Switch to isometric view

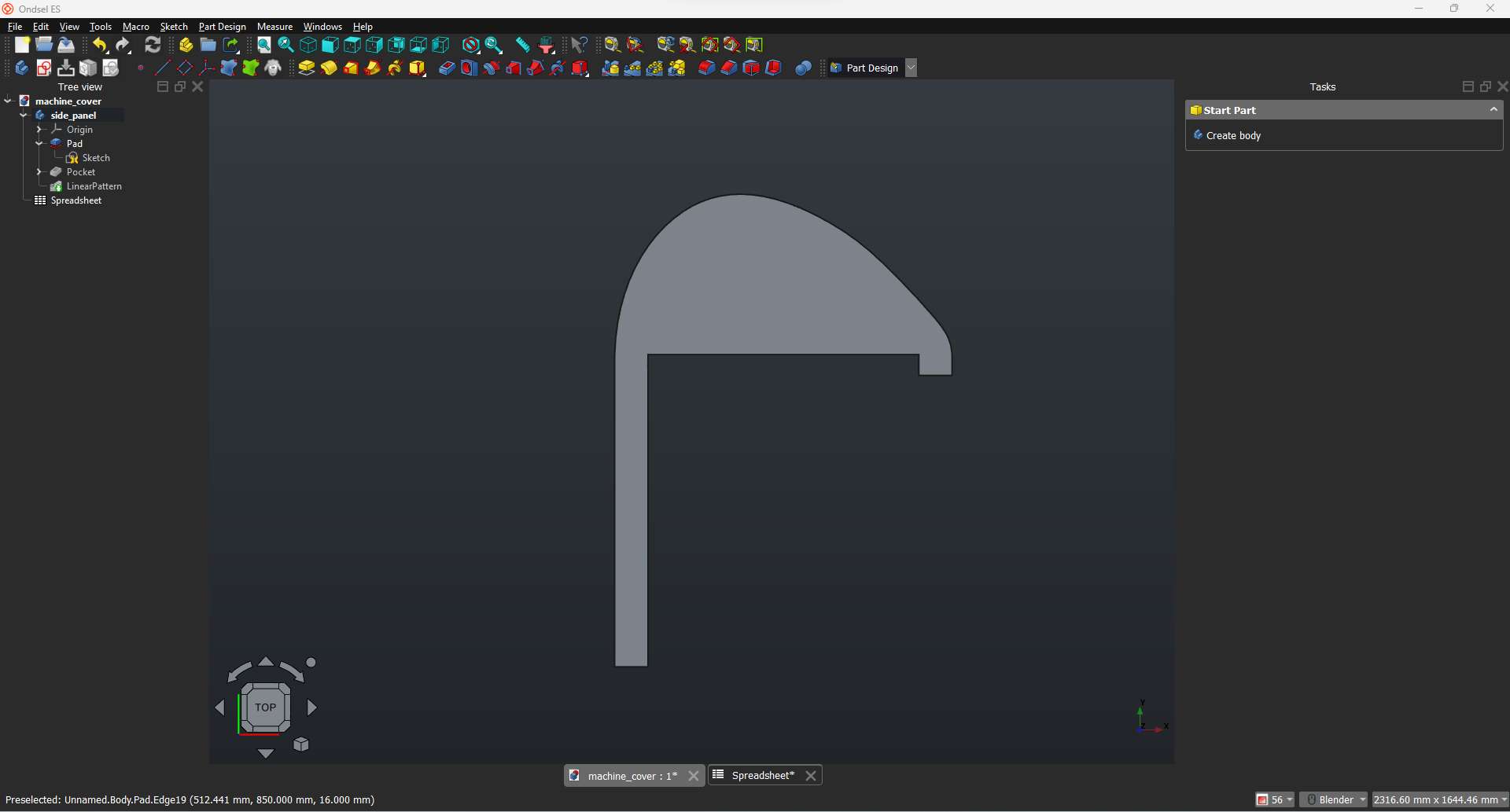(308, 45)
